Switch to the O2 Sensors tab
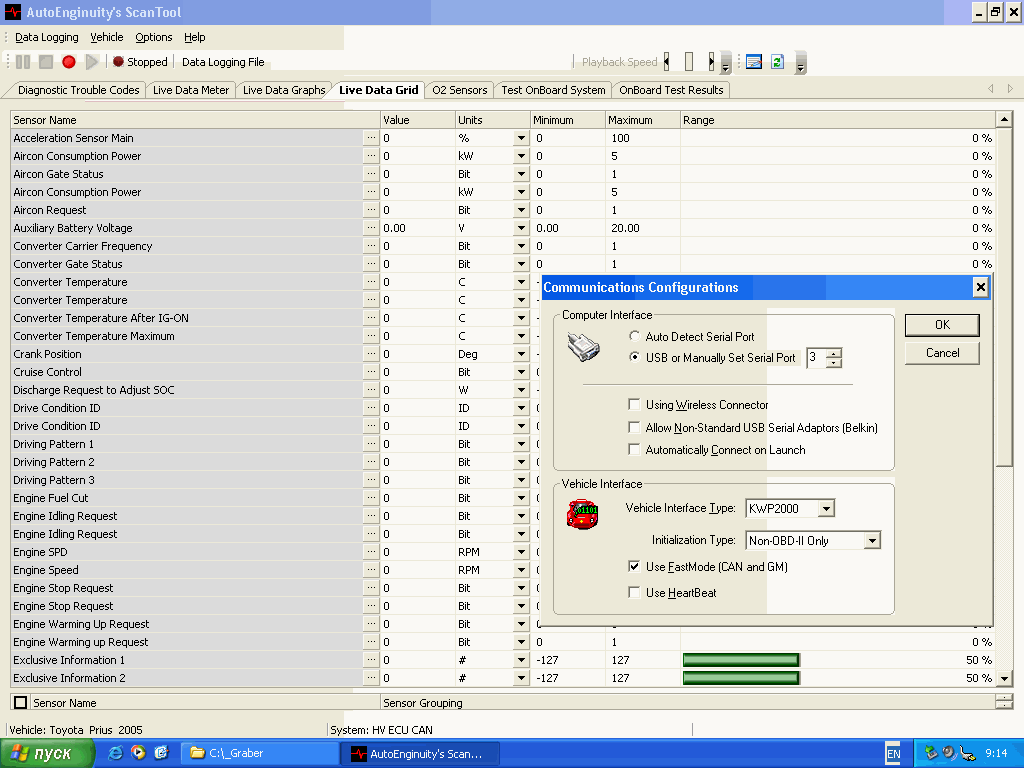Screen dimensions: 1024x768 [x=459, y=90]
